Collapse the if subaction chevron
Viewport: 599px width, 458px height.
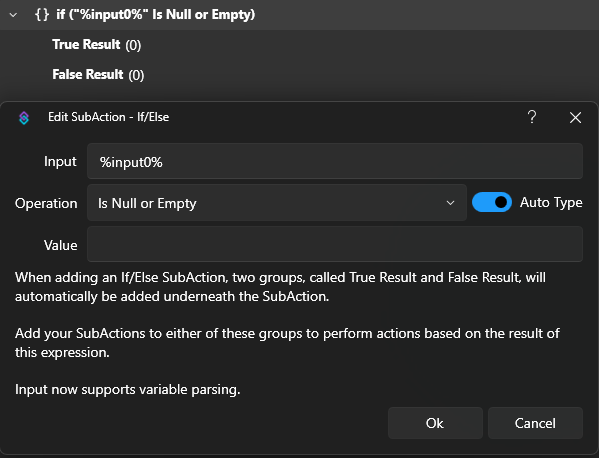(14, 15)
